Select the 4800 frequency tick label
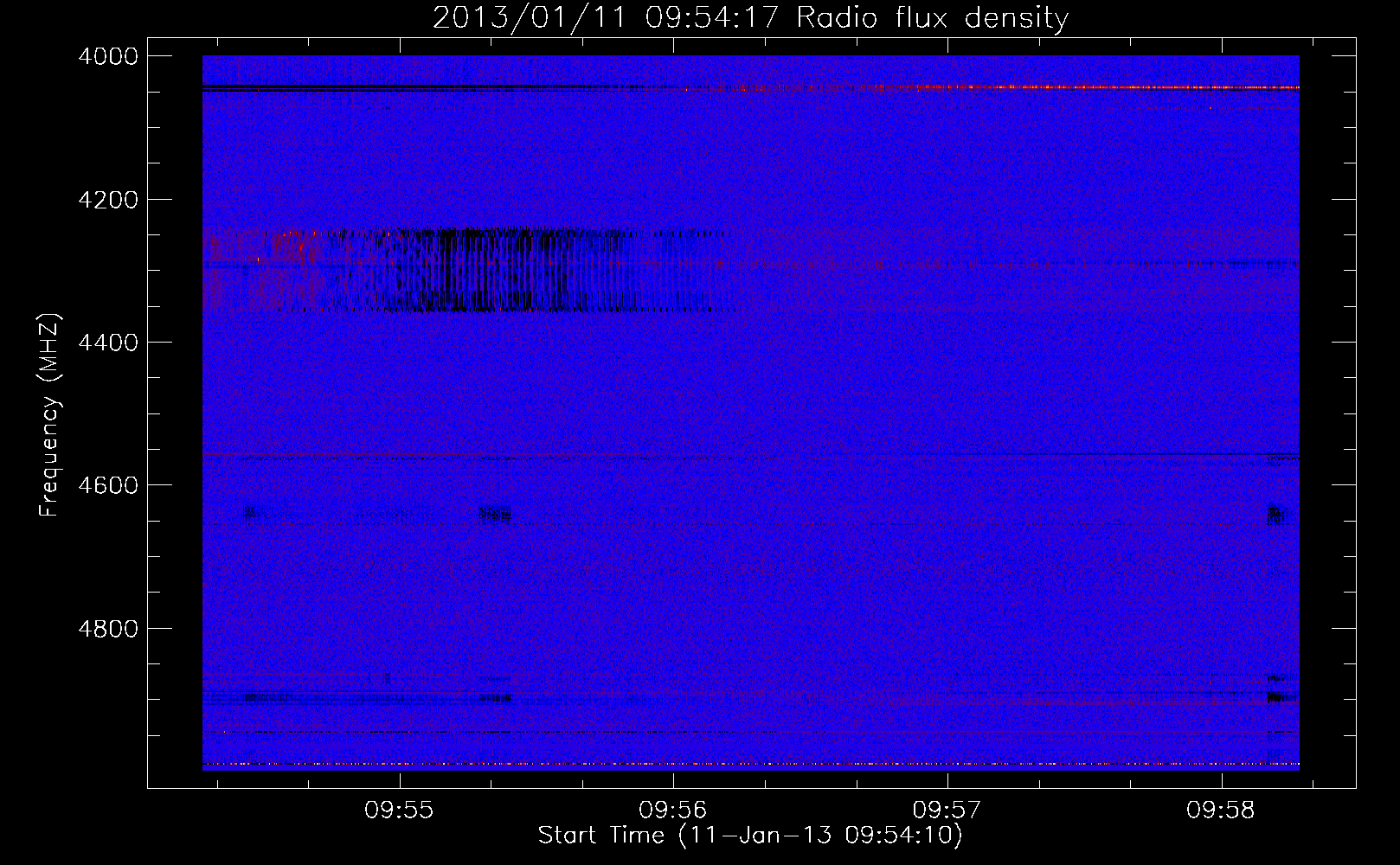 point(108,628)
